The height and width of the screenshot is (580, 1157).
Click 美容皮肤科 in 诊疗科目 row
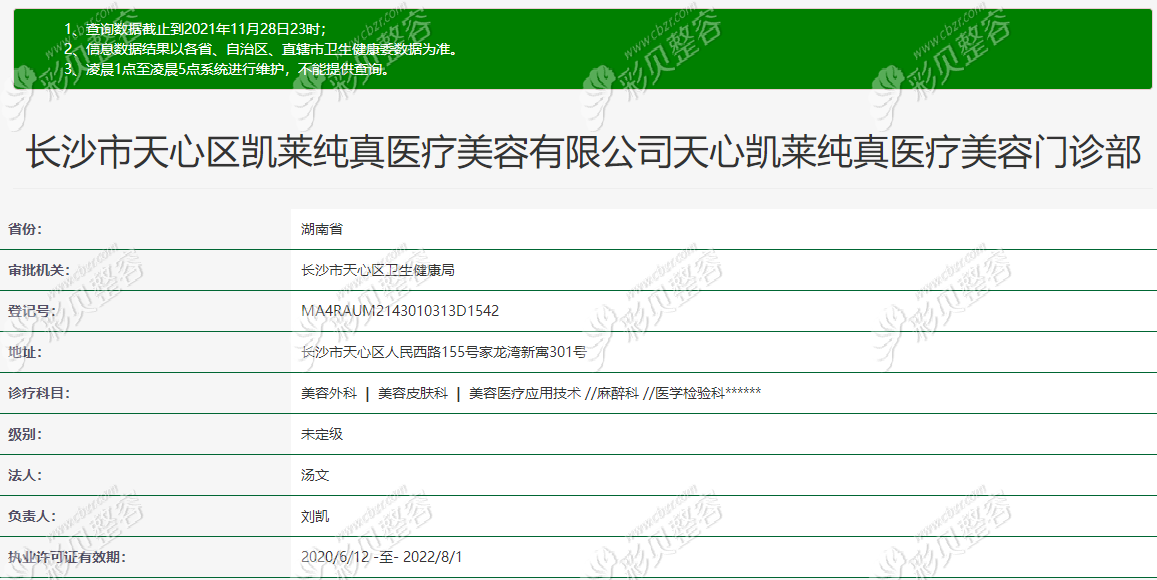pos(412,393)
